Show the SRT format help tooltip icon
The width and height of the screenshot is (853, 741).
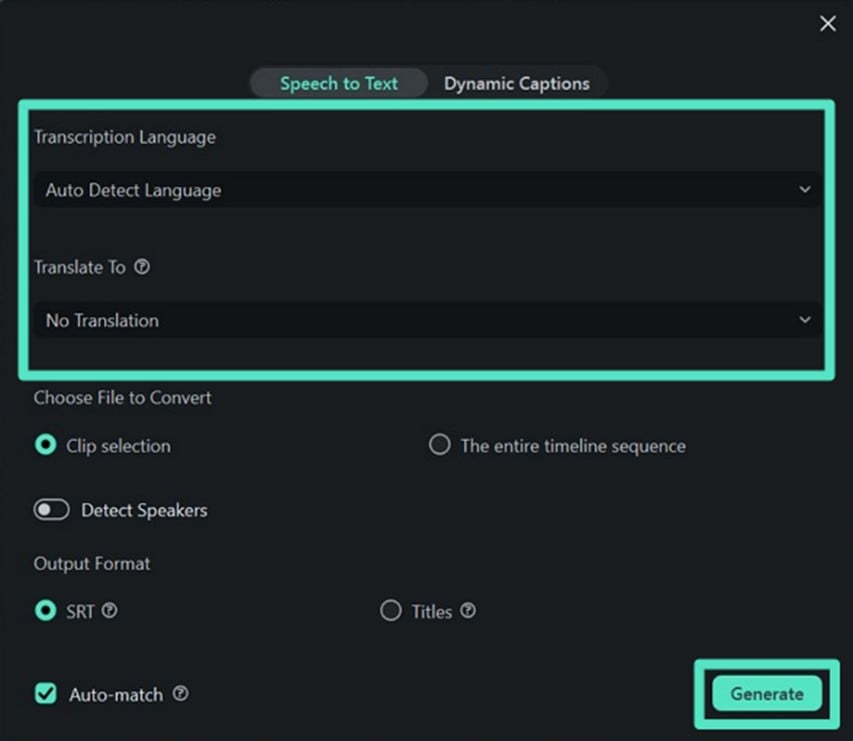[x=109, y=610]
